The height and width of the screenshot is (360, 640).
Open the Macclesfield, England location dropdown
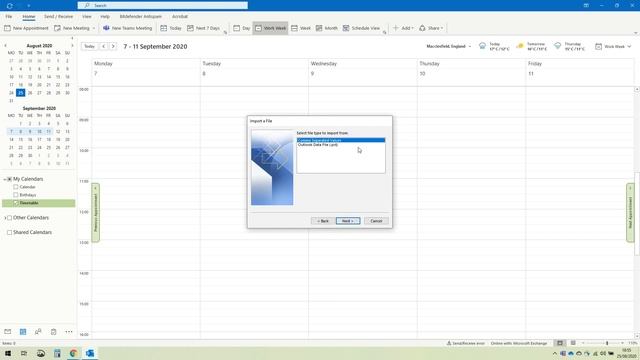point(448,46)
